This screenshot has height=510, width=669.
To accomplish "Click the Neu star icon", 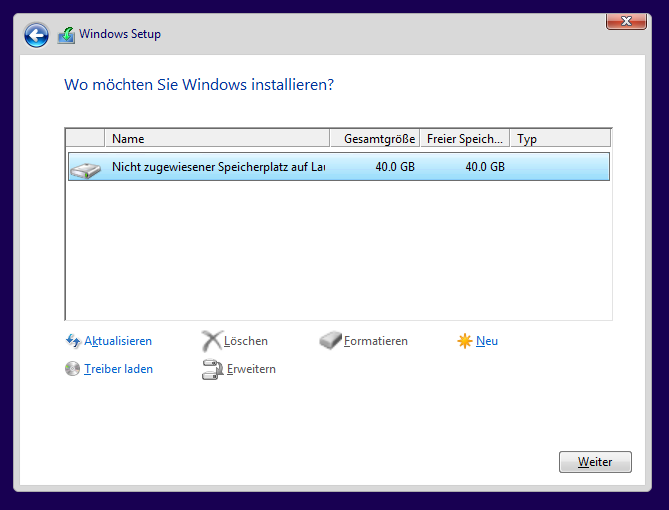I will (465, 341).
